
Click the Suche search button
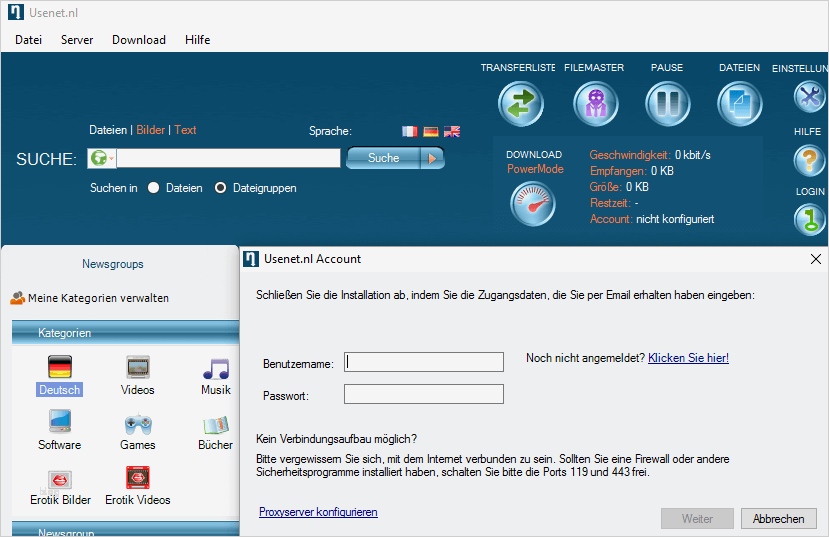[384, 158]
